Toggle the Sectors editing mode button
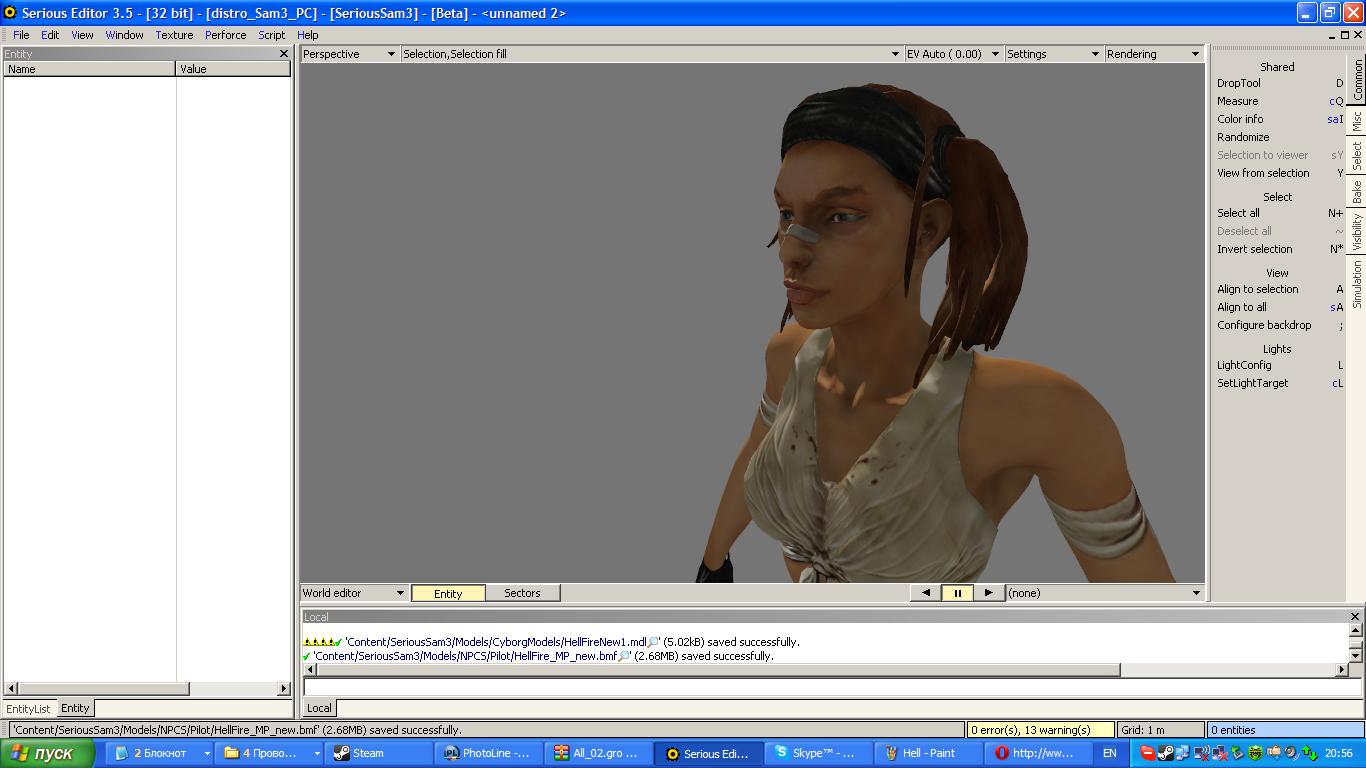1366x768 pixels. click(522, 593)
